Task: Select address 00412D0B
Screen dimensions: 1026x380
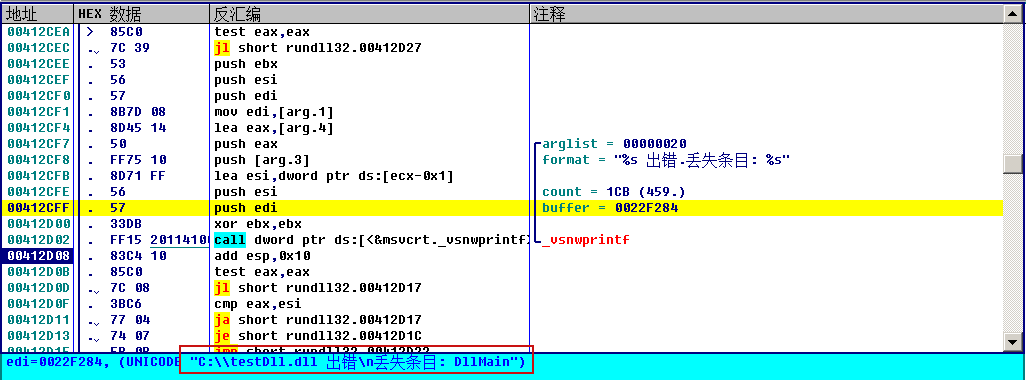Action: pos(39,271)
